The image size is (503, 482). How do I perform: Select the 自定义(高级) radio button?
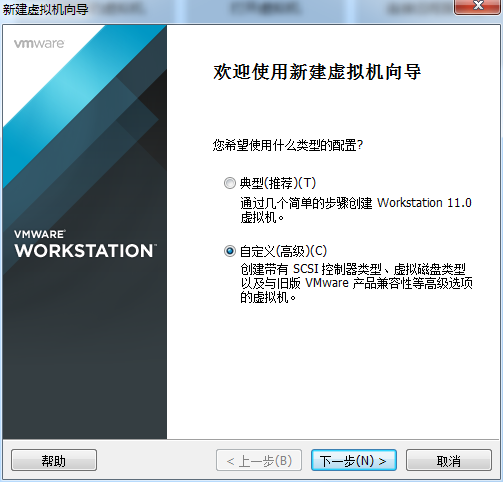pos(230,251)
